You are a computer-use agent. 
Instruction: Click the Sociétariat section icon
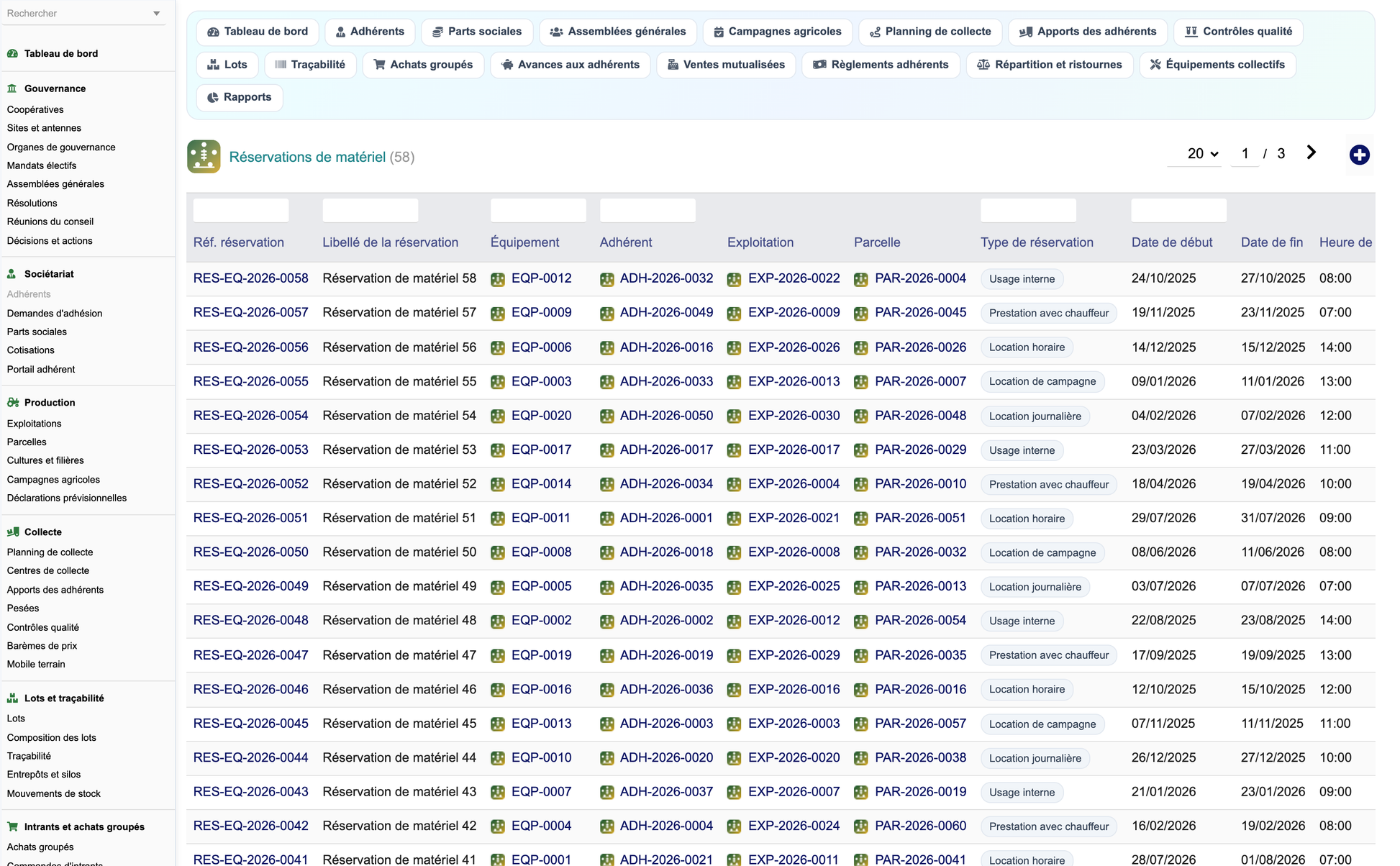[x=12, y=274]
